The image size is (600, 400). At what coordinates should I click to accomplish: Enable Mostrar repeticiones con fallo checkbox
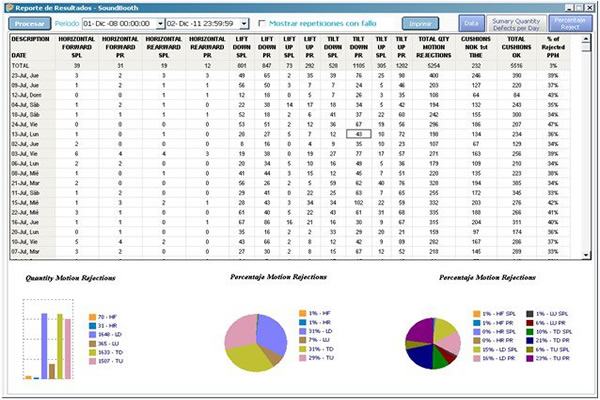tap(262, 23)
